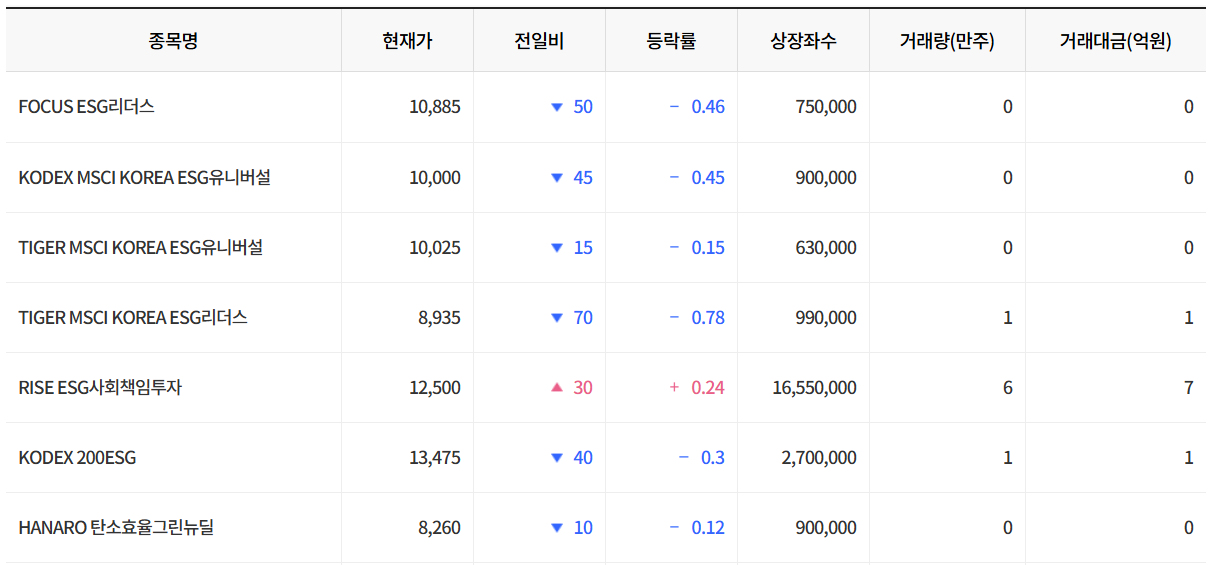
Task: Click the 전일비 column header
Action: 539,41
